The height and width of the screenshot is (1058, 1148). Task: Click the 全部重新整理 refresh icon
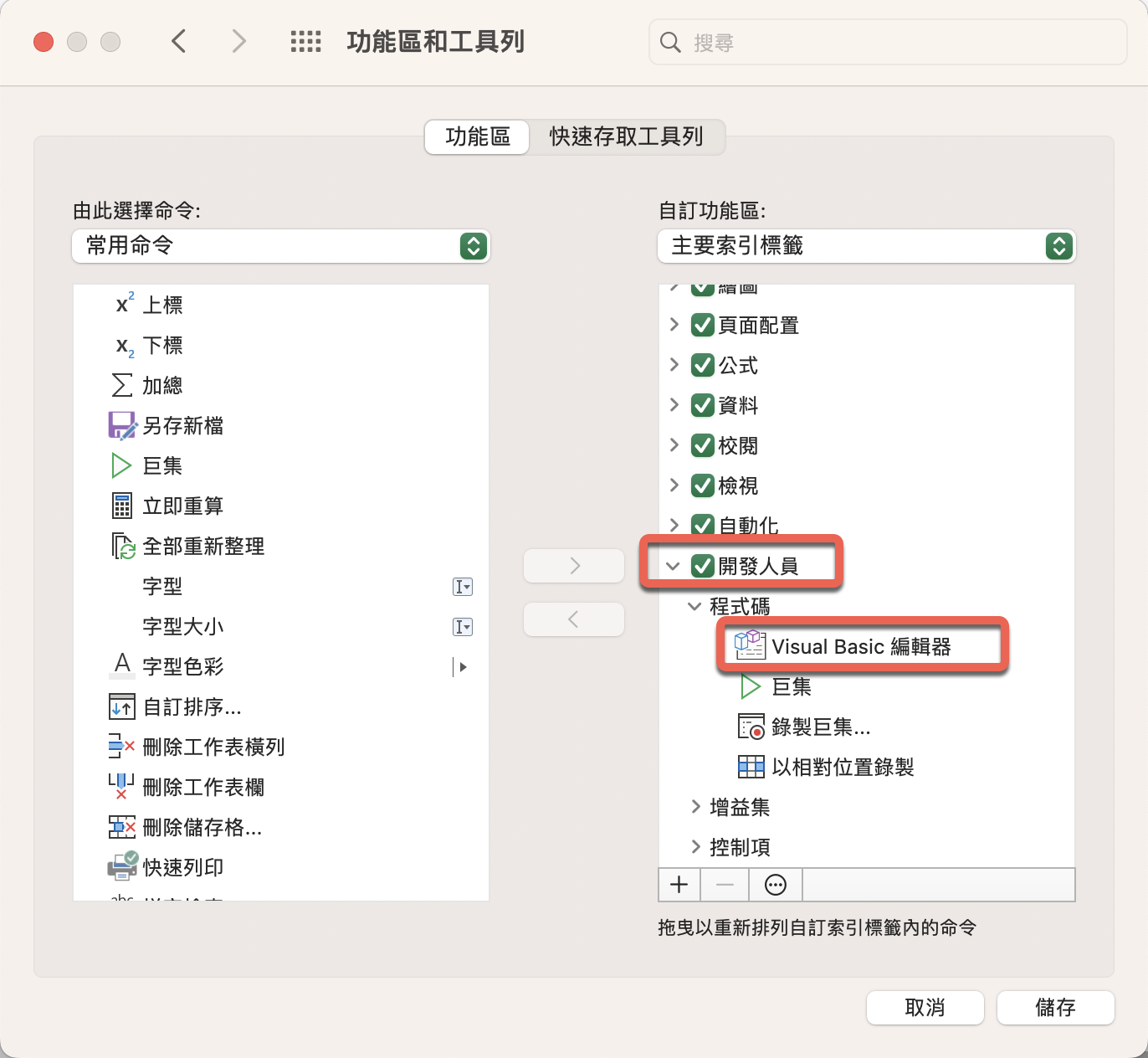tap(123, 546)
